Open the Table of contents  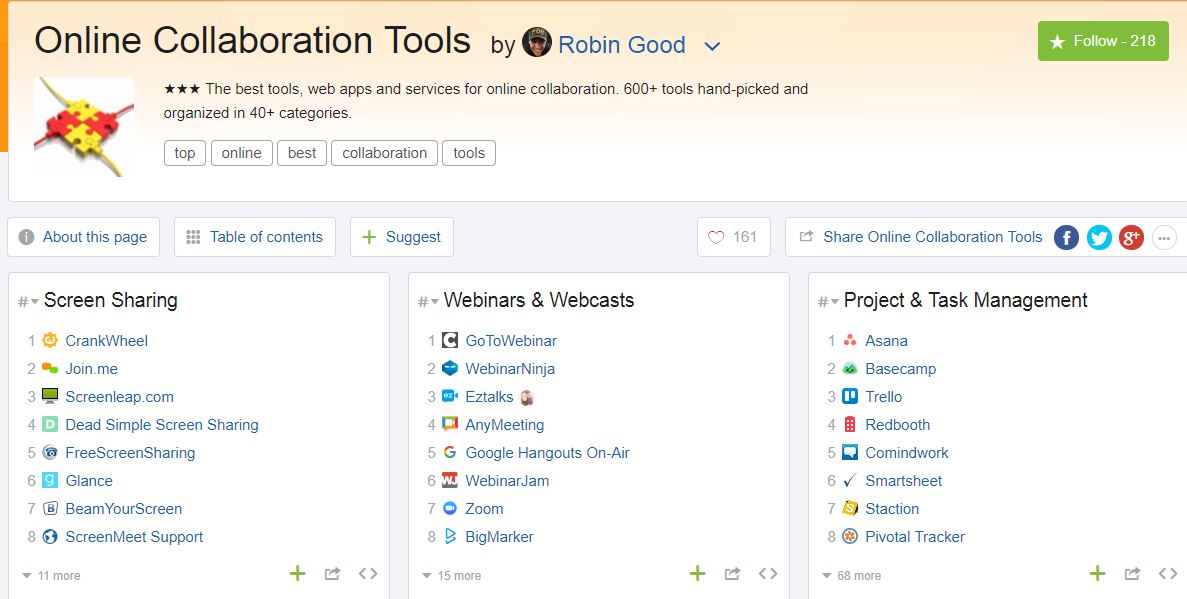(x=254, y=237)
